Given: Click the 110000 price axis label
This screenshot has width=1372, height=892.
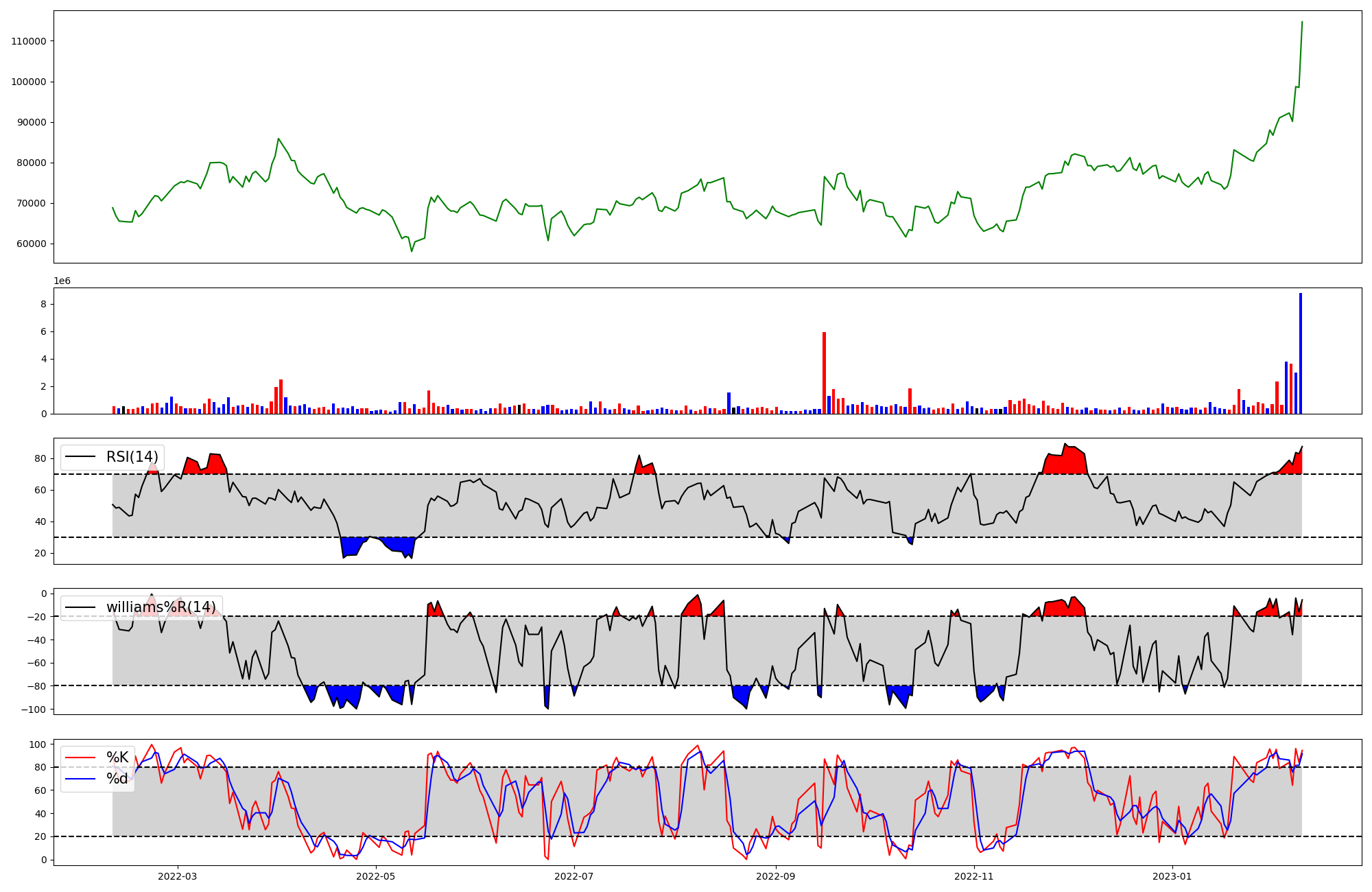Looking at the screenshot, I should (x=29, y=41).
